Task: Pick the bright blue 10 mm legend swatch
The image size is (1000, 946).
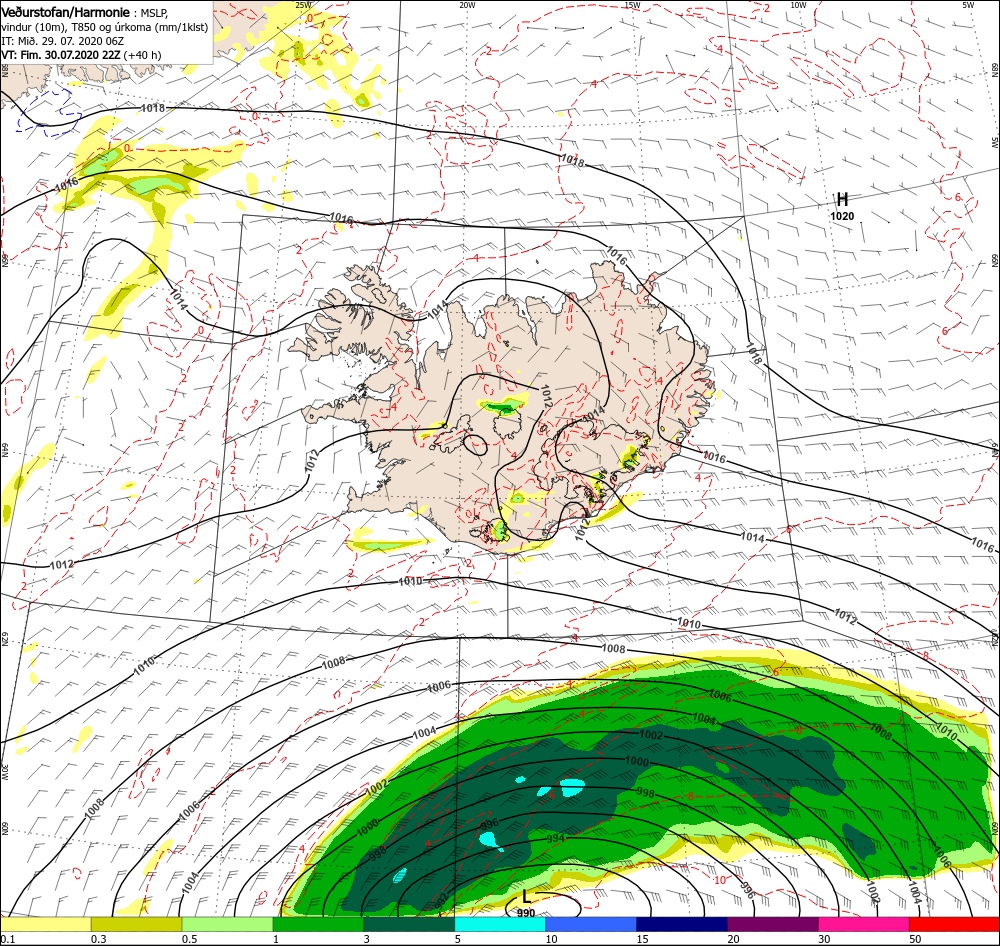Action: (591, 924)
